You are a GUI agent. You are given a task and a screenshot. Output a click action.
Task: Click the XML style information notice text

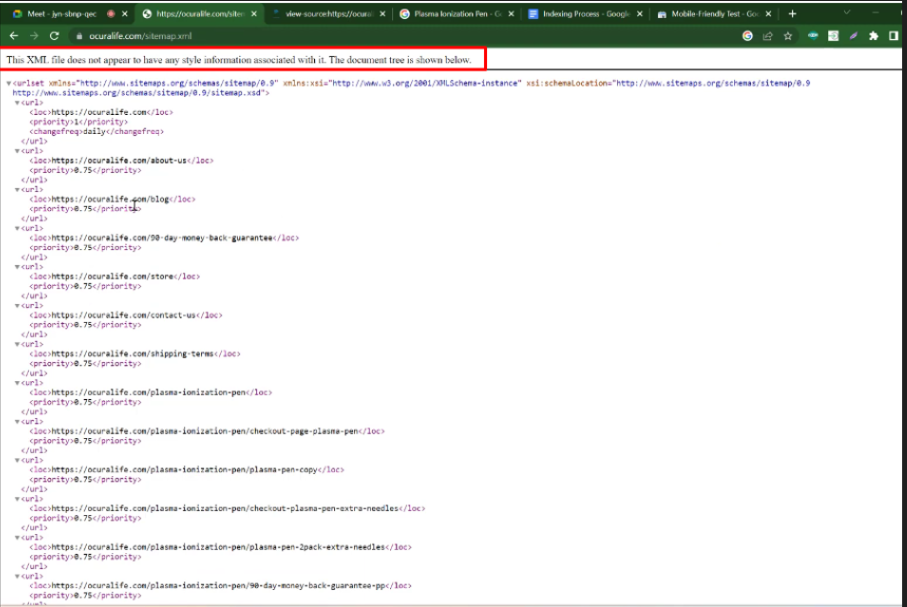coord(239,60)
